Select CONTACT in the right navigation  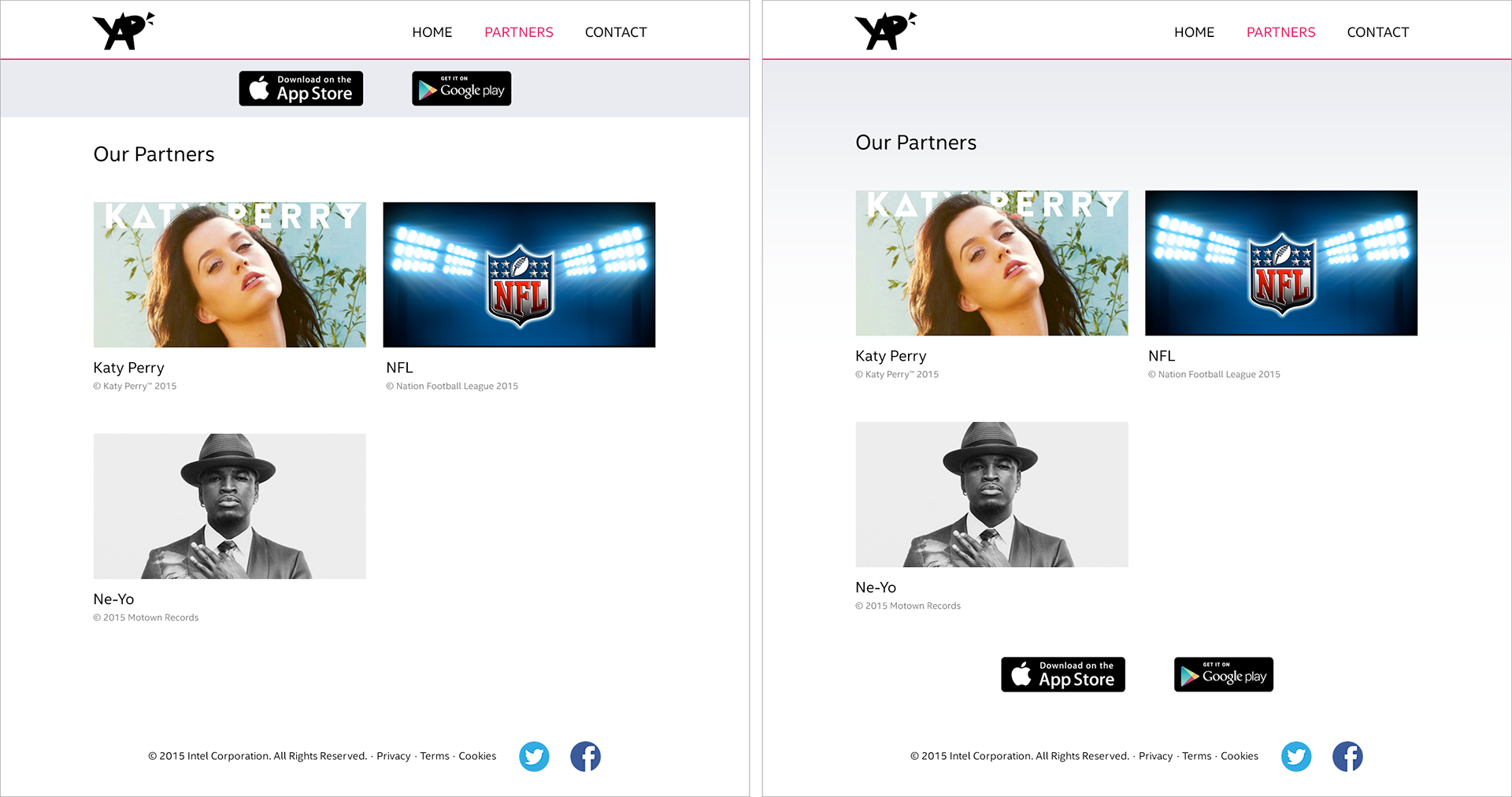1378,32
